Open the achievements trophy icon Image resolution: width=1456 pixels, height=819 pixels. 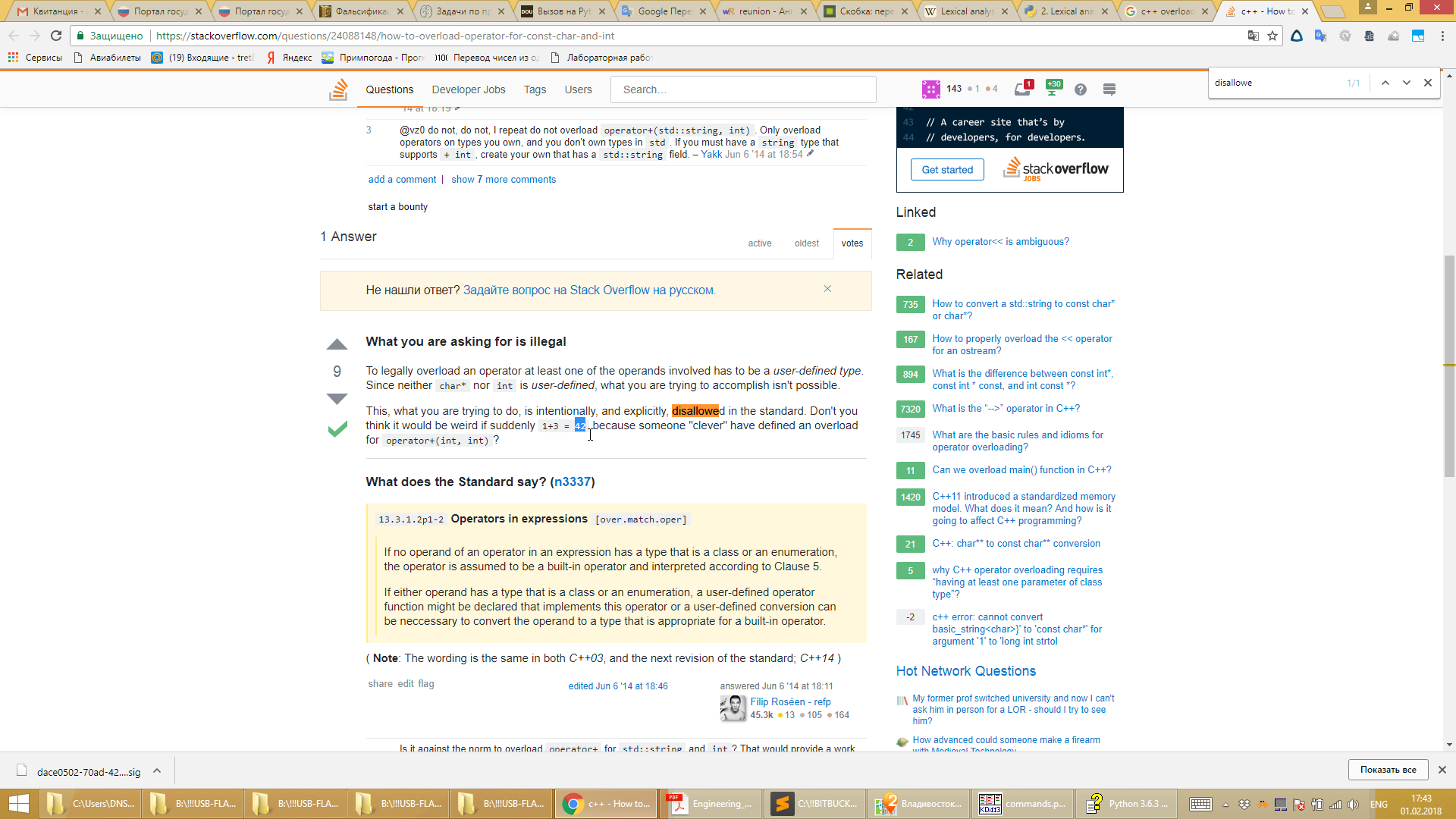click(1053, 88)
